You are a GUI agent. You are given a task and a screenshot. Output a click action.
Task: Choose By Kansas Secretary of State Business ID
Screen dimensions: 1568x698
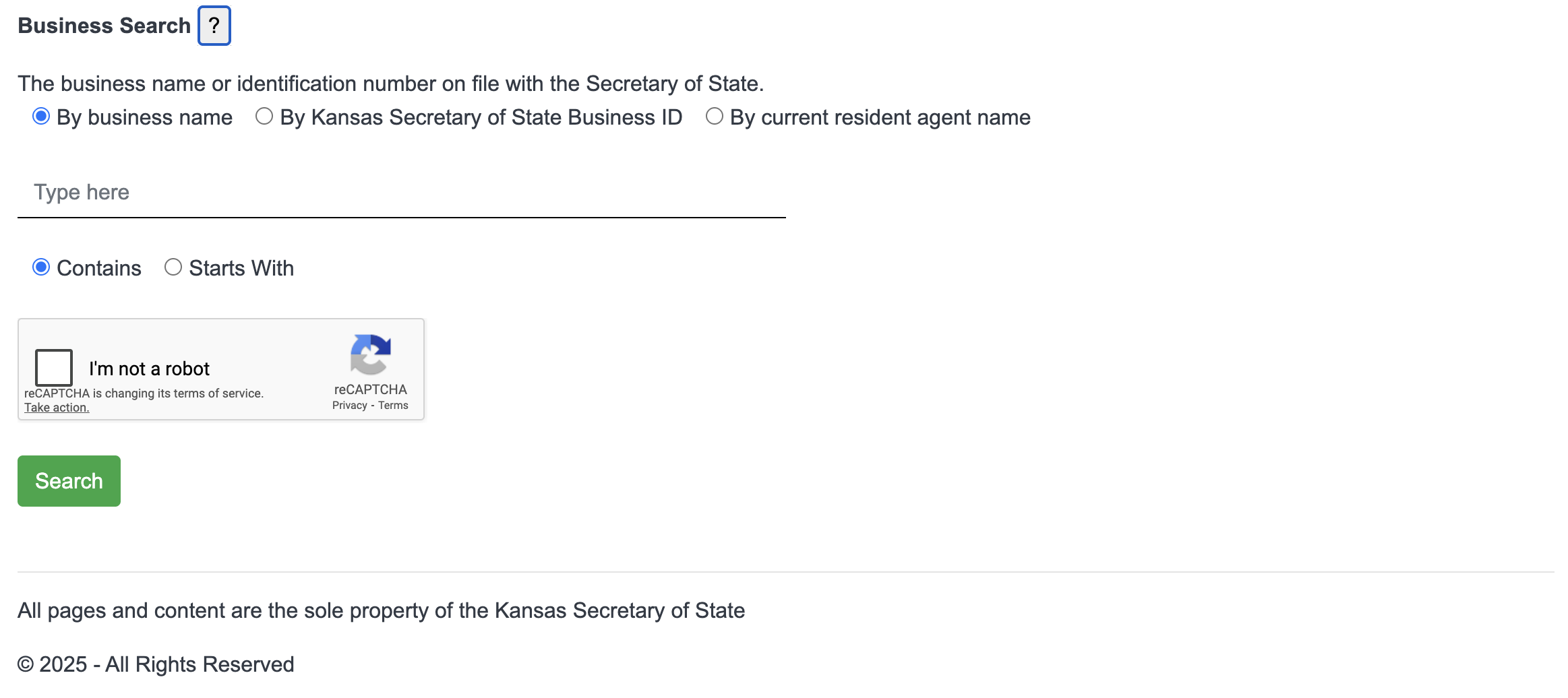coord(264,117)
